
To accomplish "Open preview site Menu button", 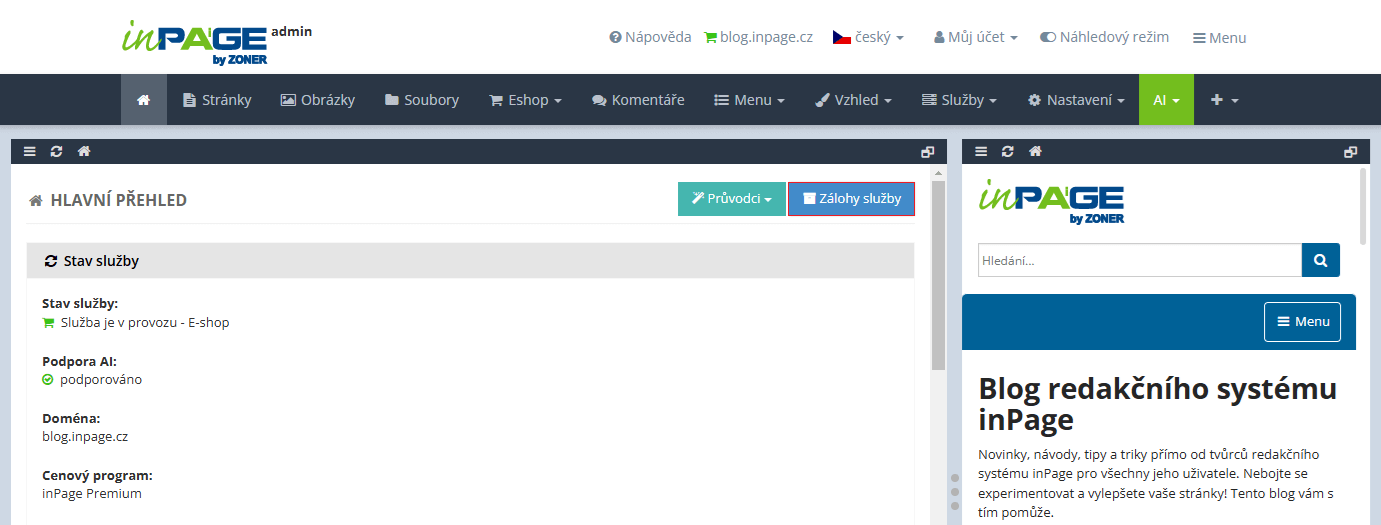I will 1302,322.
